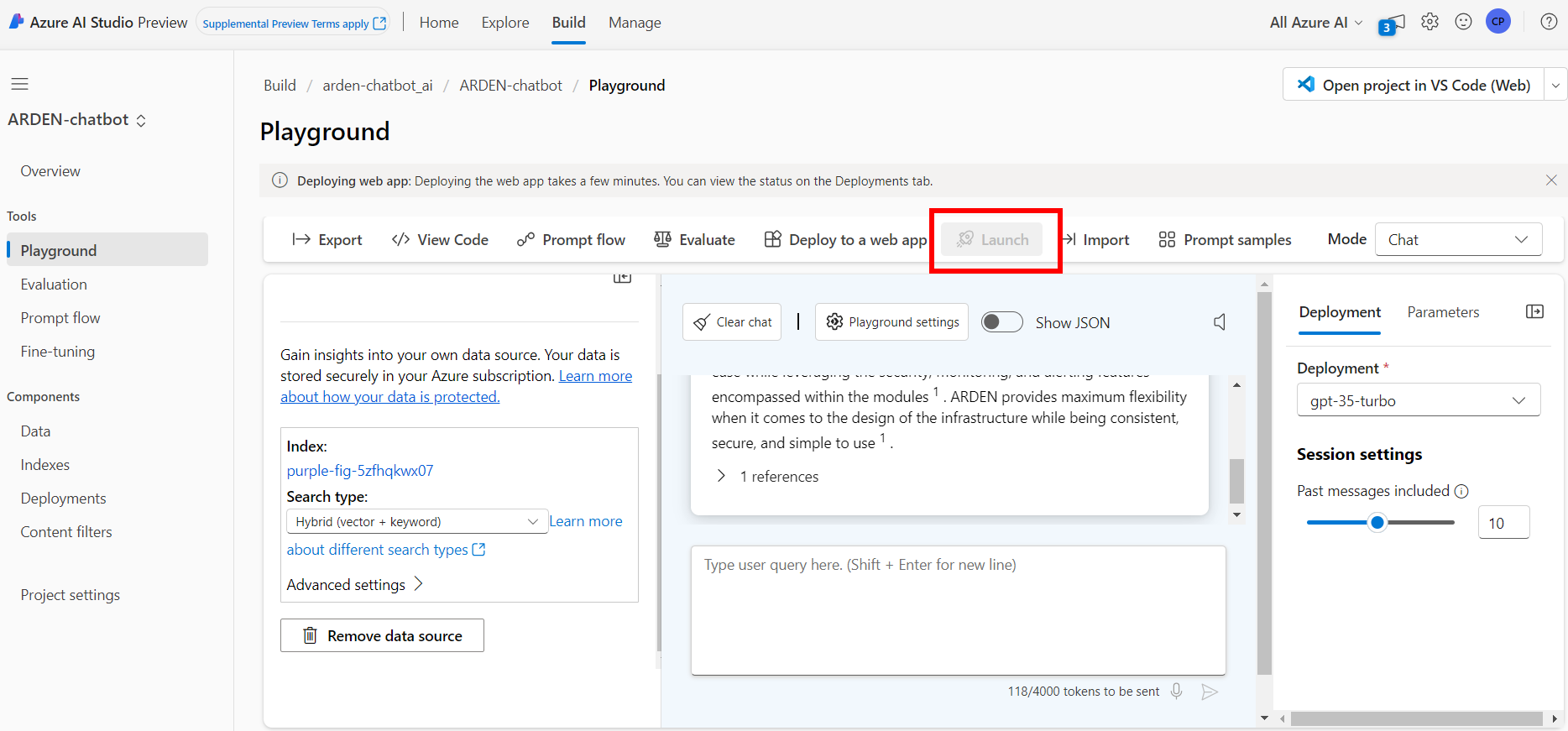
Task: Click the speaker icon in chat toolbar
Action: click(x=1220, y=322)
